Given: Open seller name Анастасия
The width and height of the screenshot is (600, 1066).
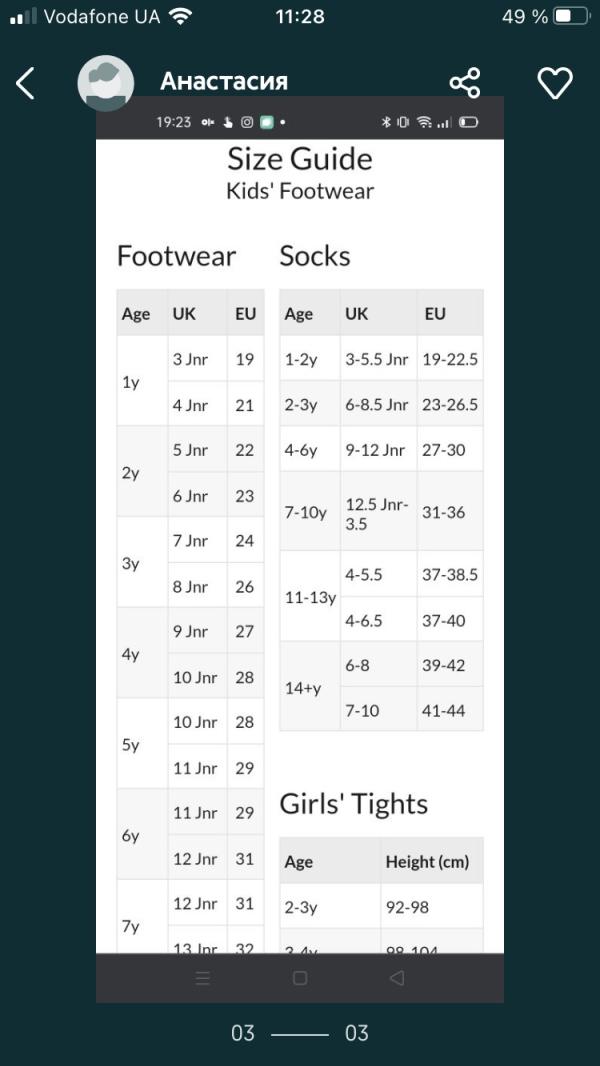Looking at the screenshot, I should coord(224,82).
